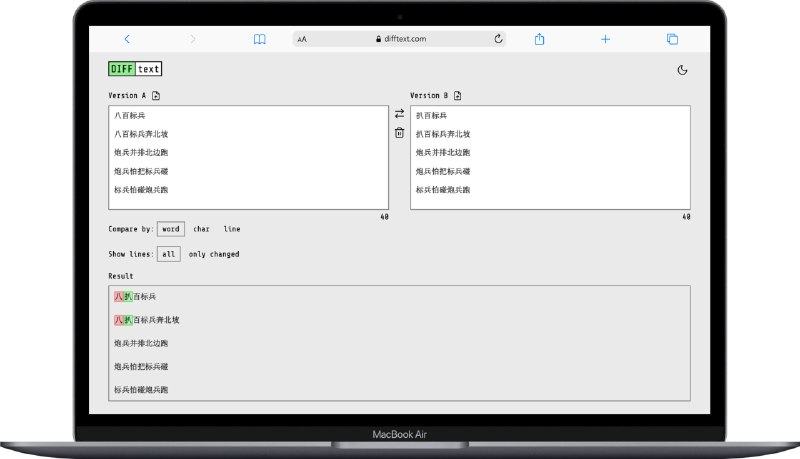This screenshot has width=800, height=459.
Task: Show the Safari tab overview icon
Action: tap(672, 39)
